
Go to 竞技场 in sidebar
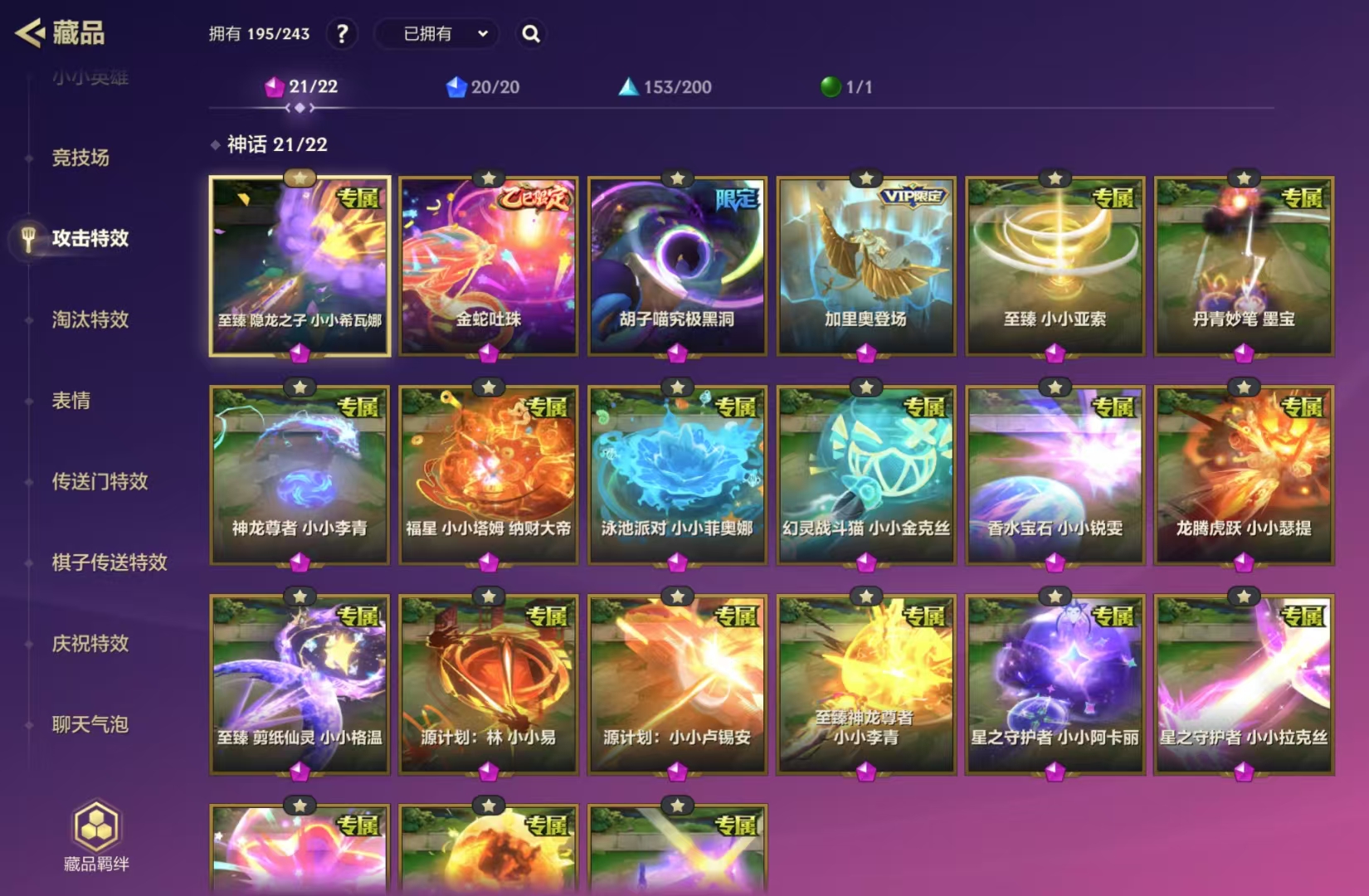(x=80, y=158)
